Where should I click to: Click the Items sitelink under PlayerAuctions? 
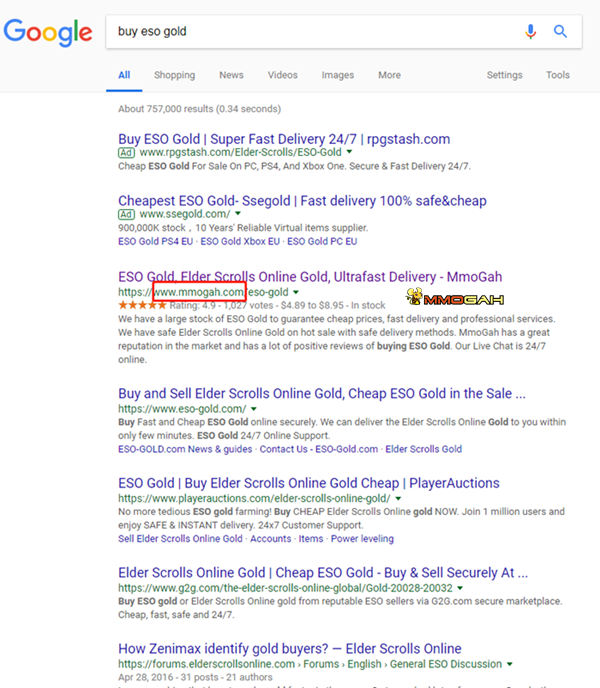[x=311, y=539]
